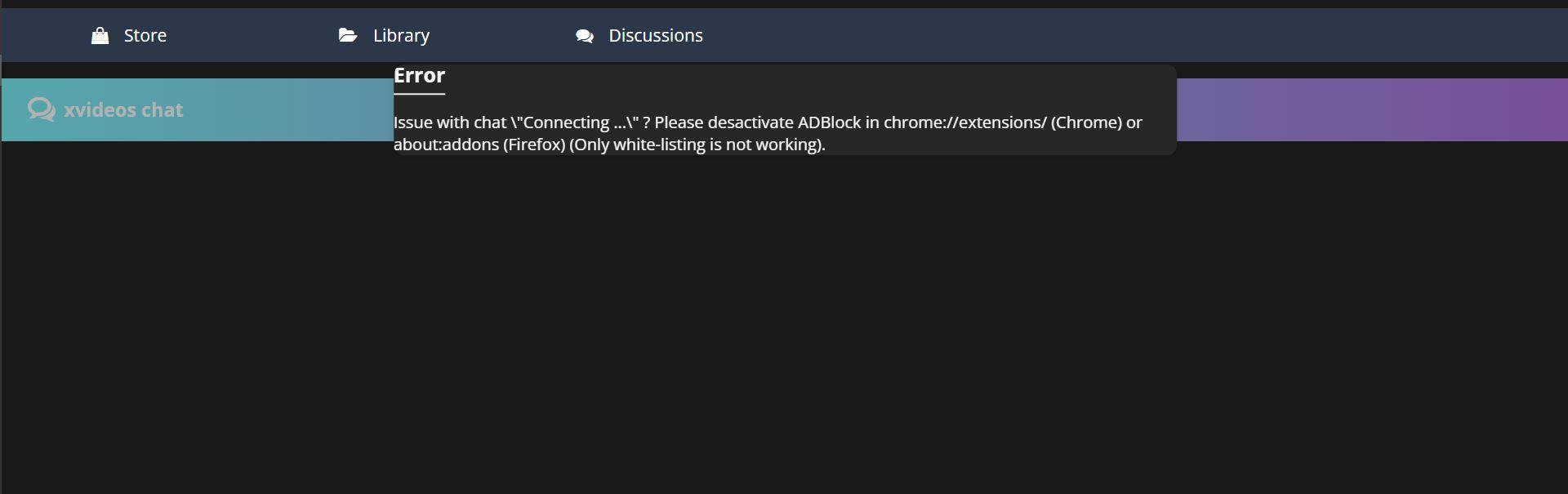Click the "(Firefox)" word in the error
1568x494 pixels.
534,145
